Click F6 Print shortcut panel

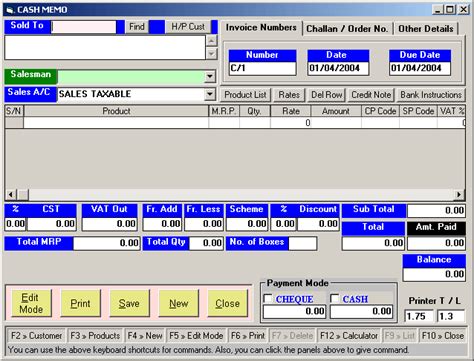248,336
